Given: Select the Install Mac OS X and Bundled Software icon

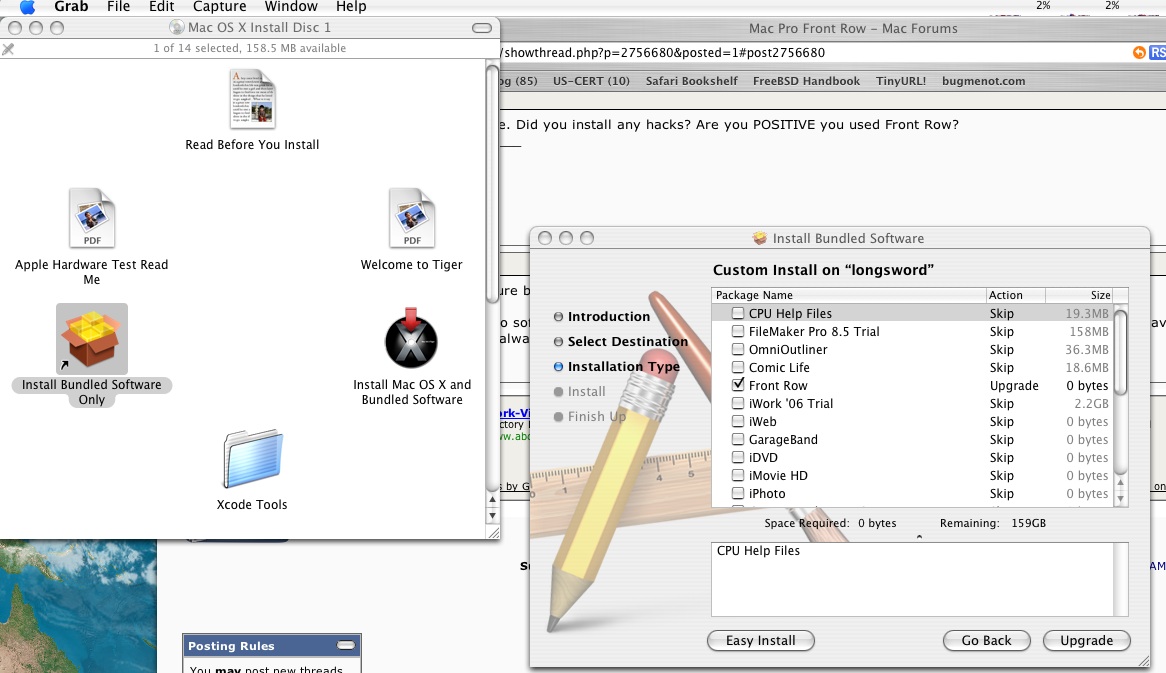Looking at the screenshot, I should [x=411, y=338].
